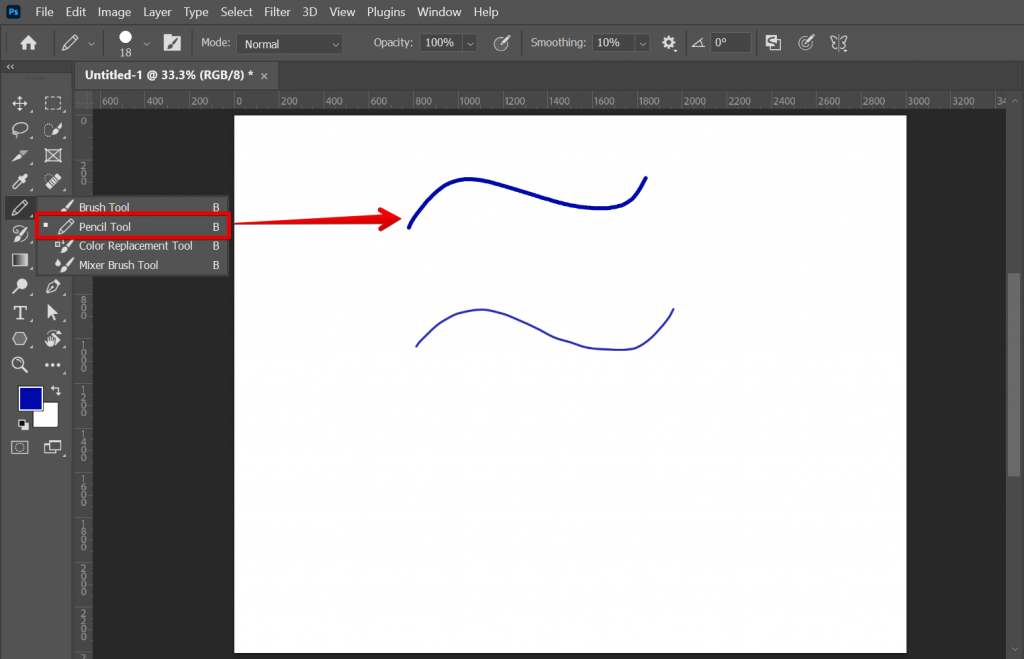Select the Lasso tool
The height and width of the screenshot is (659, 1024).
[19, 129]
